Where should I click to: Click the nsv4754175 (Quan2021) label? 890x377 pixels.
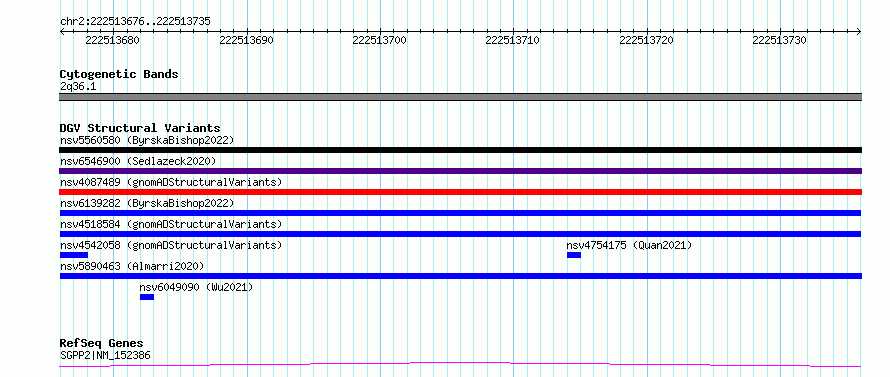coord(629,245)
